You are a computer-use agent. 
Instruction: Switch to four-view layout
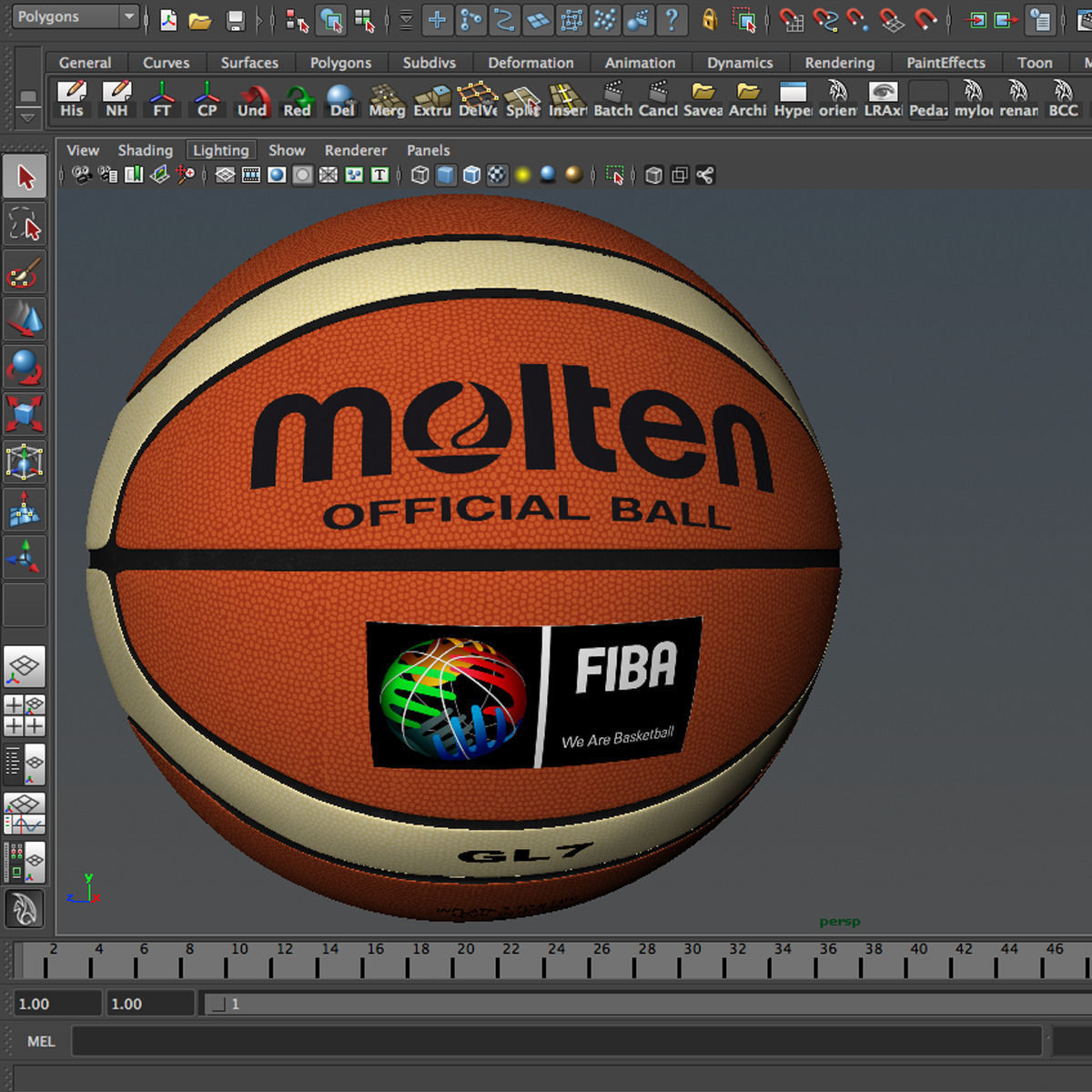[x=25, y=715]
